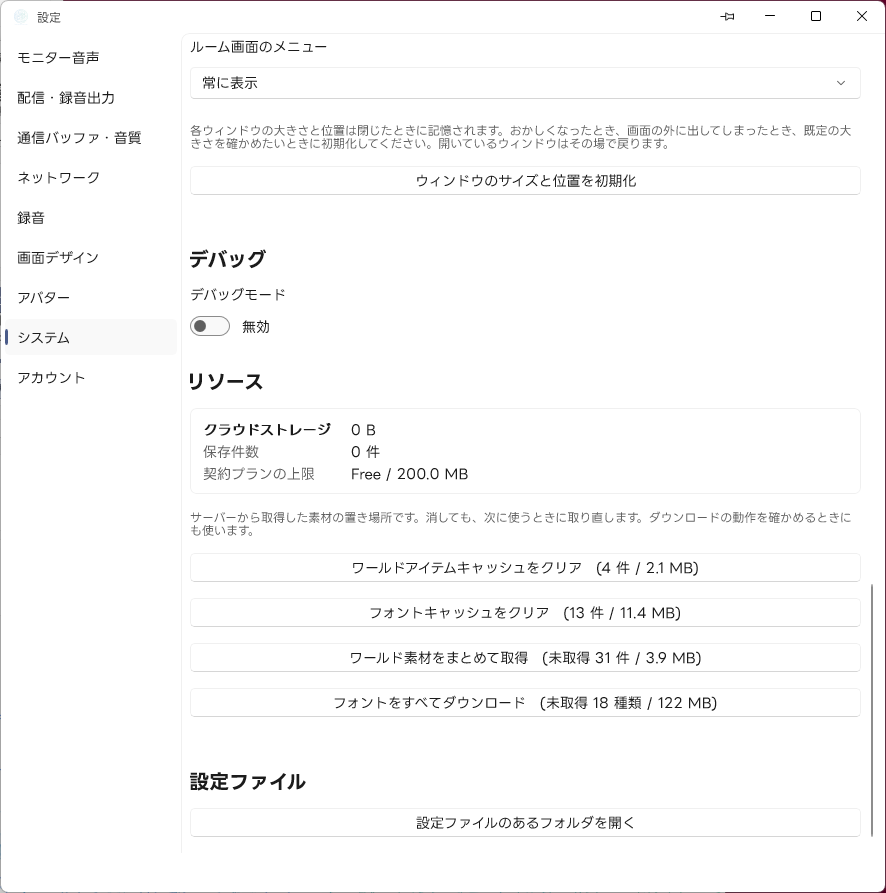Click the Free / 200.0 MB value
The image size is (886, 893).
click(x=409, y=474)
